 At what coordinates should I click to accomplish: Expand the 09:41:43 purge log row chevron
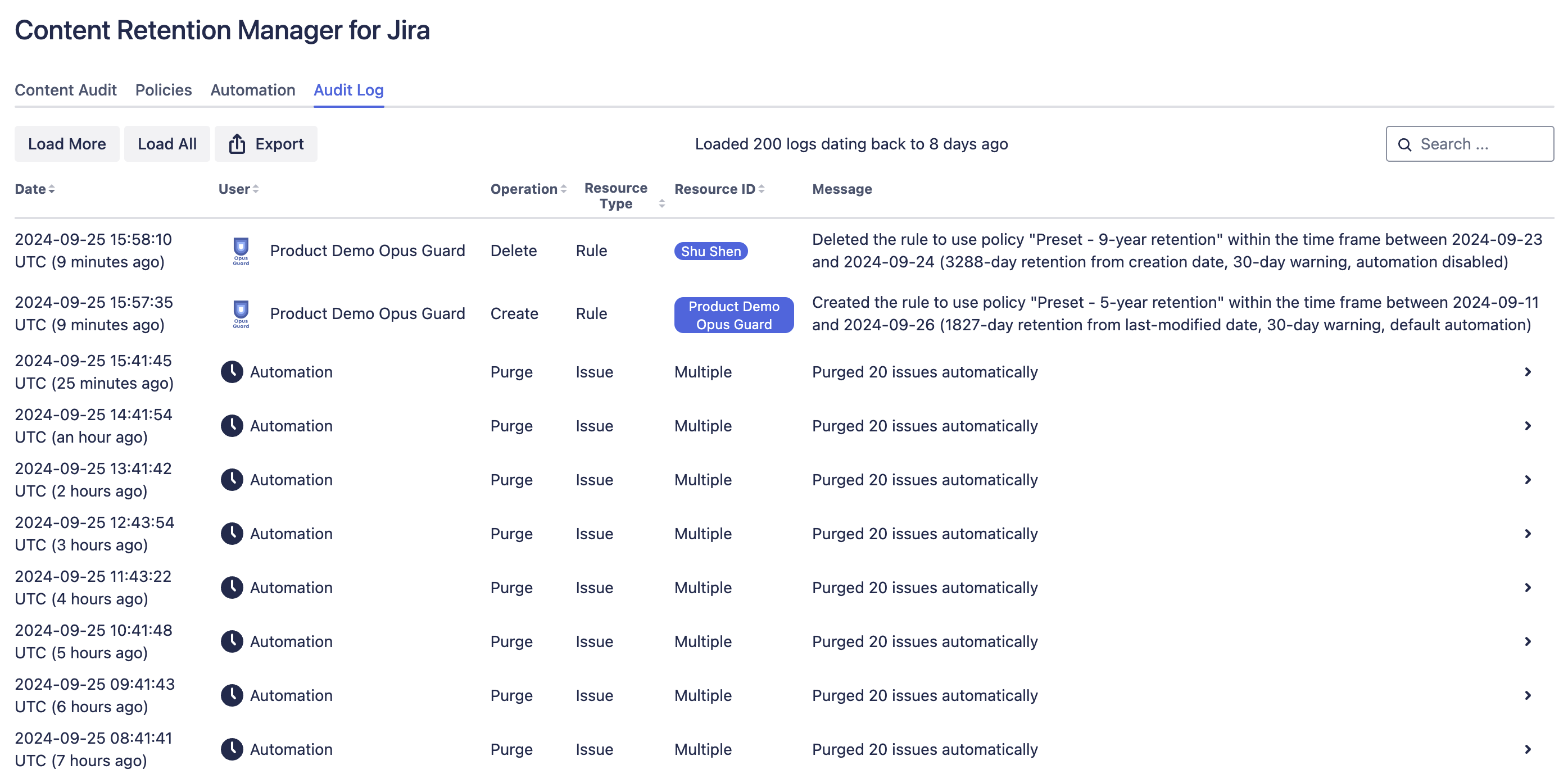1527,695
